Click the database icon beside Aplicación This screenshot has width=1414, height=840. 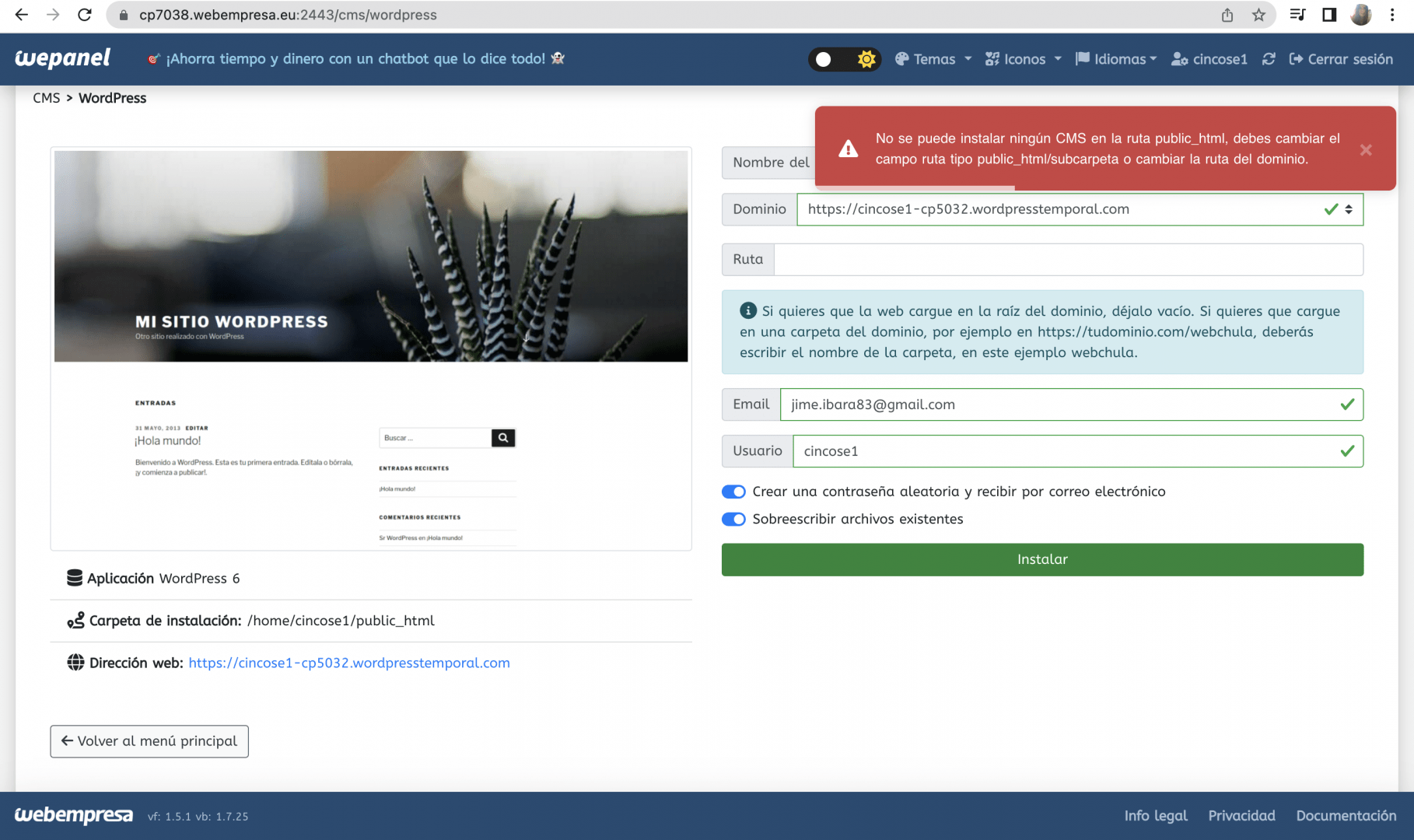point(75,578)
